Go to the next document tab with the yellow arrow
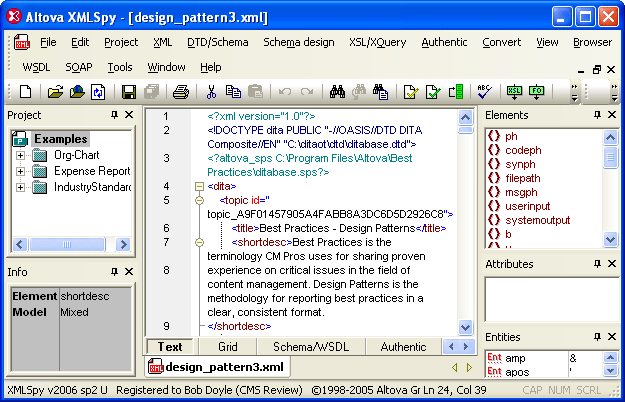Screen dimensions: 625x402 (x=469, y=367)
